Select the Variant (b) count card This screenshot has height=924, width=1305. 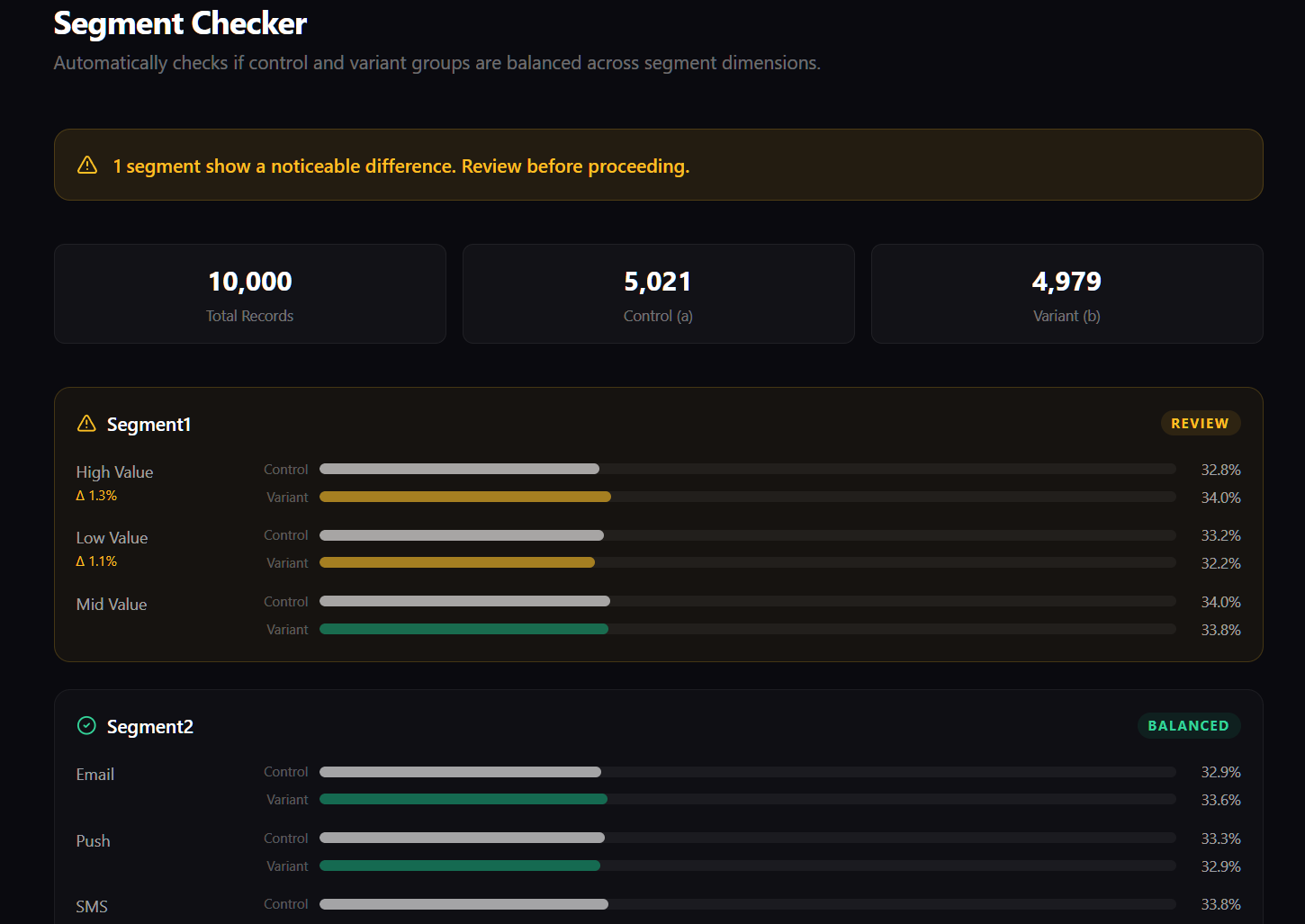(1066, 293)
